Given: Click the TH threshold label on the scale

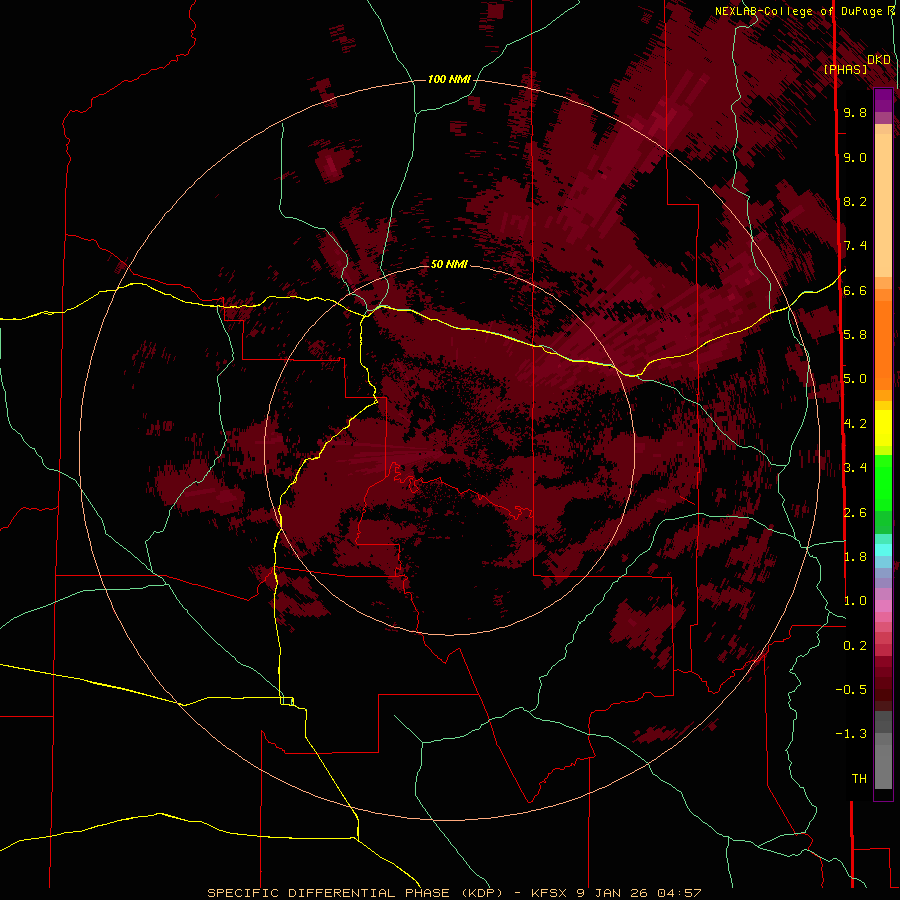Looking at the screenshot, I should point(859,779).
